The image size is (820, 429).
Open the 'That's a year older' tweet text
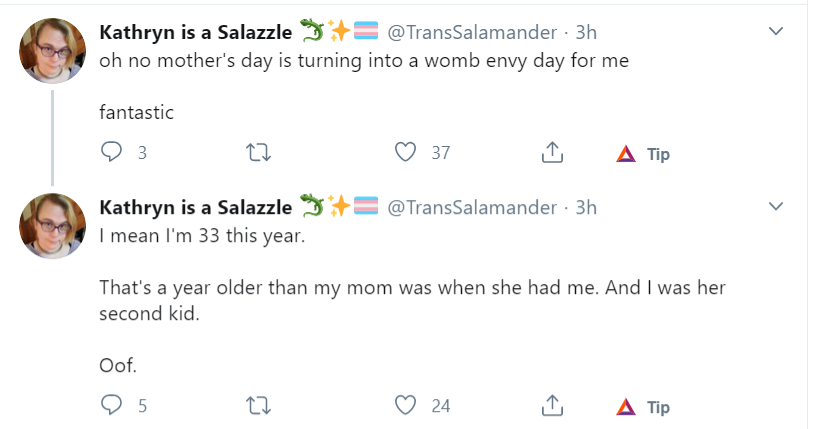[x=413, y=300]
